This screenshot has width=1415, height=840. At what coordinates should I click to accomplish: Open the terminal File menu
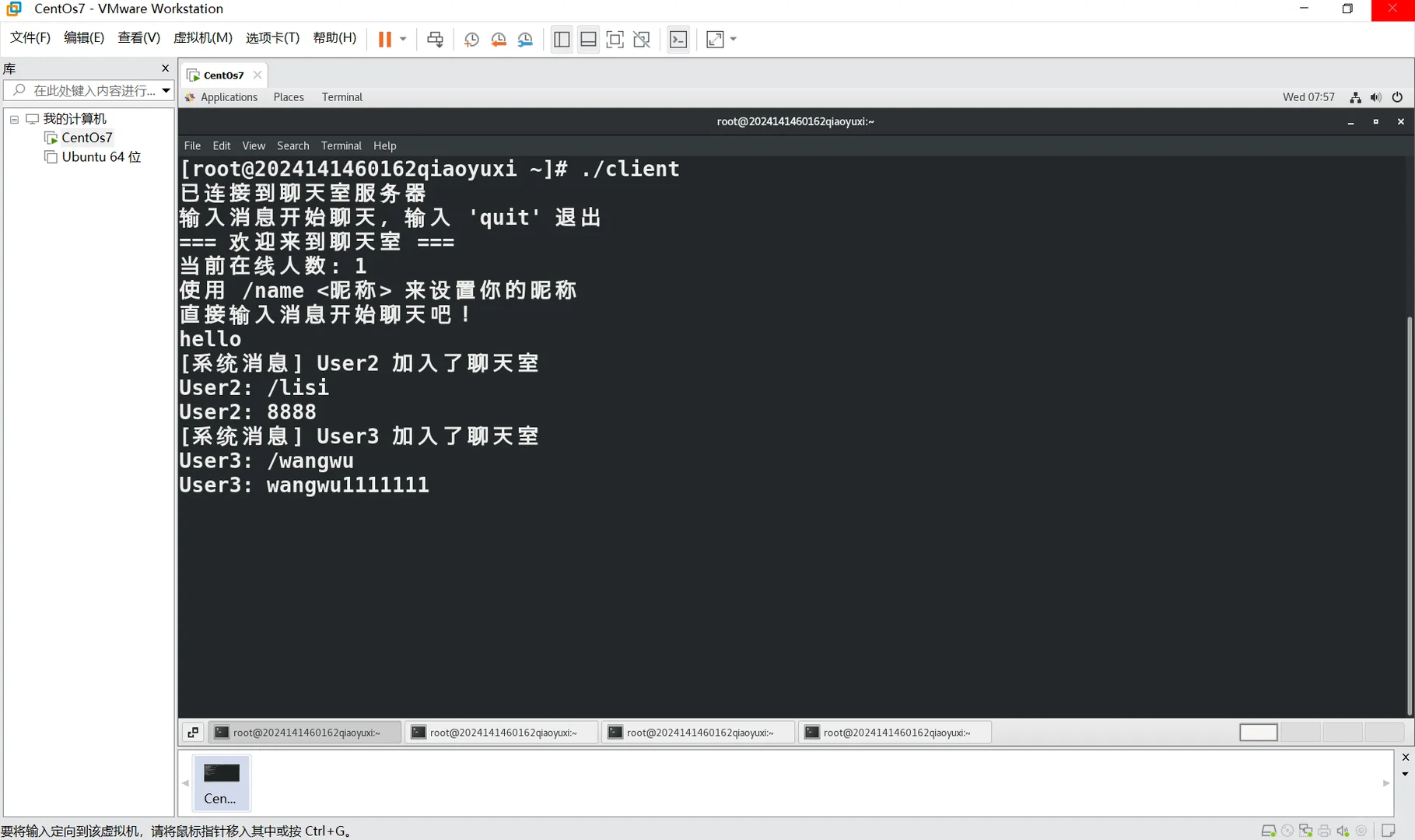click(192, 146)
